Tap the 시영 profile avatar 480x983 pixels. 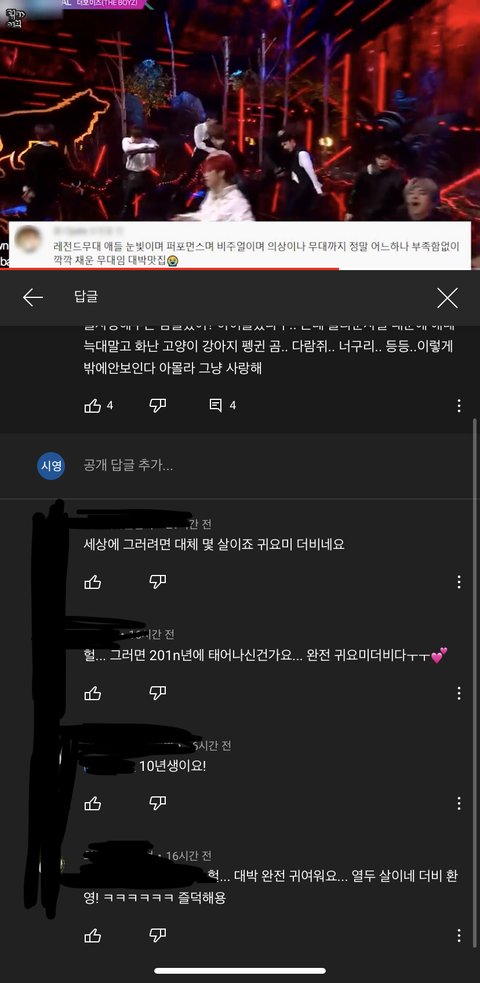(x=51, y=466)
